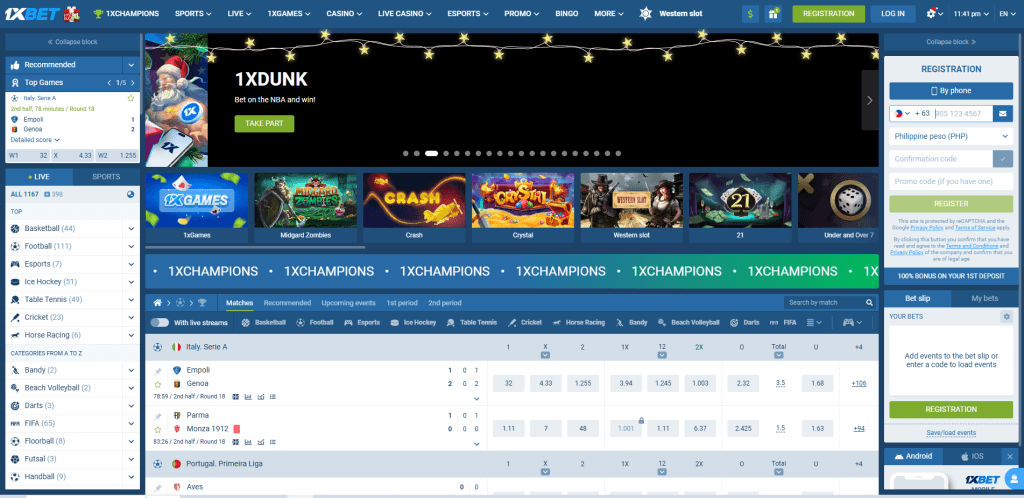Click the trophy icon in breadcrumb

coord(202,303)
